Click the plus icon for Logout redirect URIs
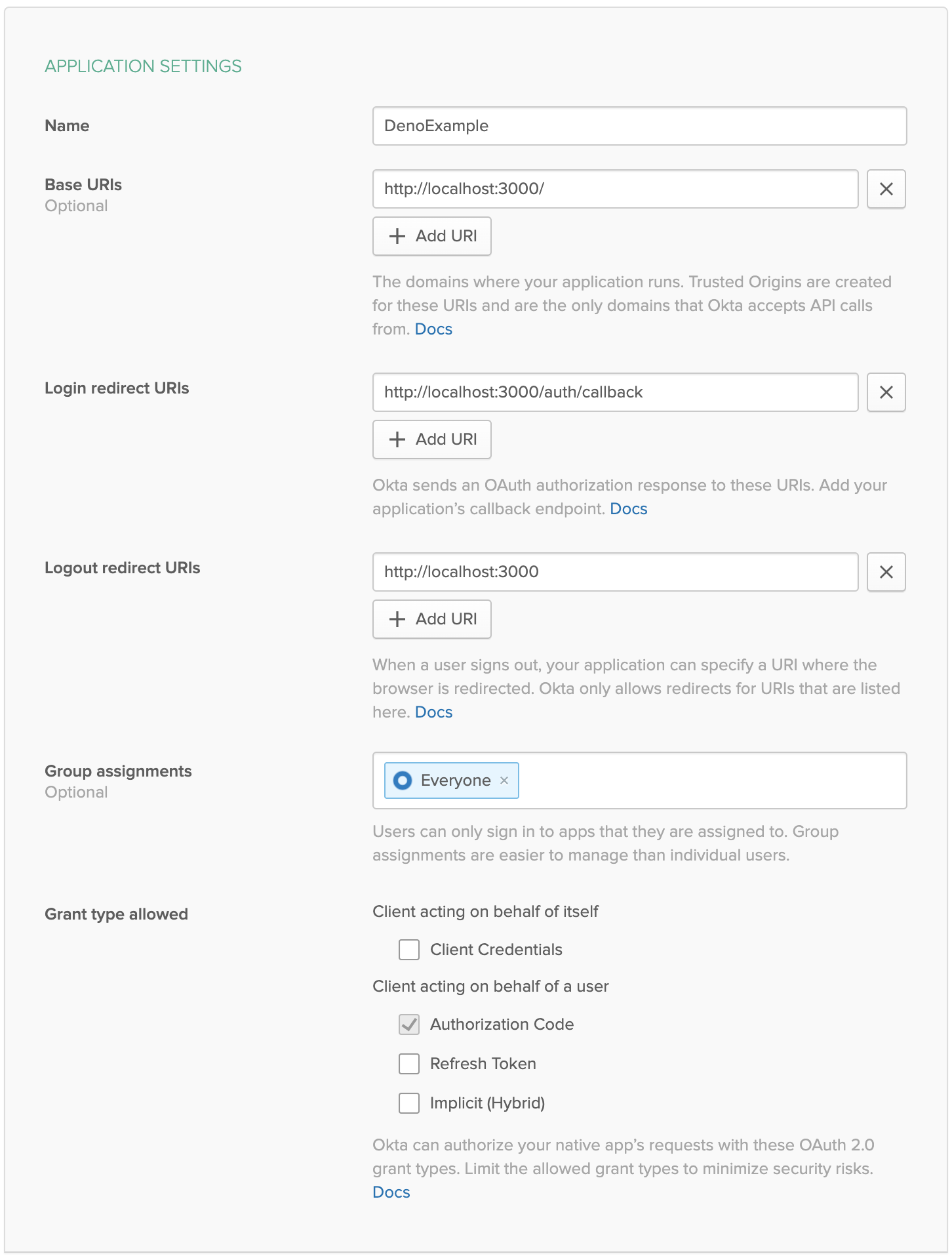Image resolution: width=952 pixels, height=1258 pixels. tap(397, 619)
